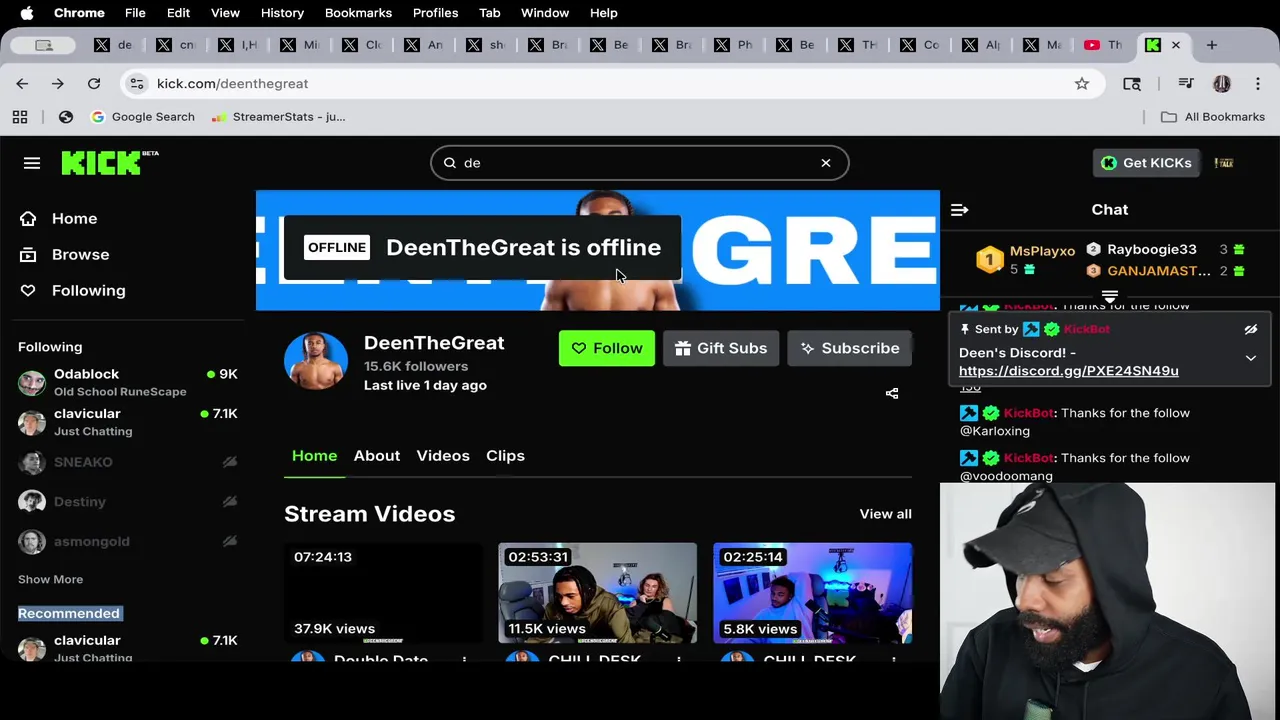Collapse the gift leaderboard handle in chat
Viewport: 1280px width, 720px height.
[1110, 297]
